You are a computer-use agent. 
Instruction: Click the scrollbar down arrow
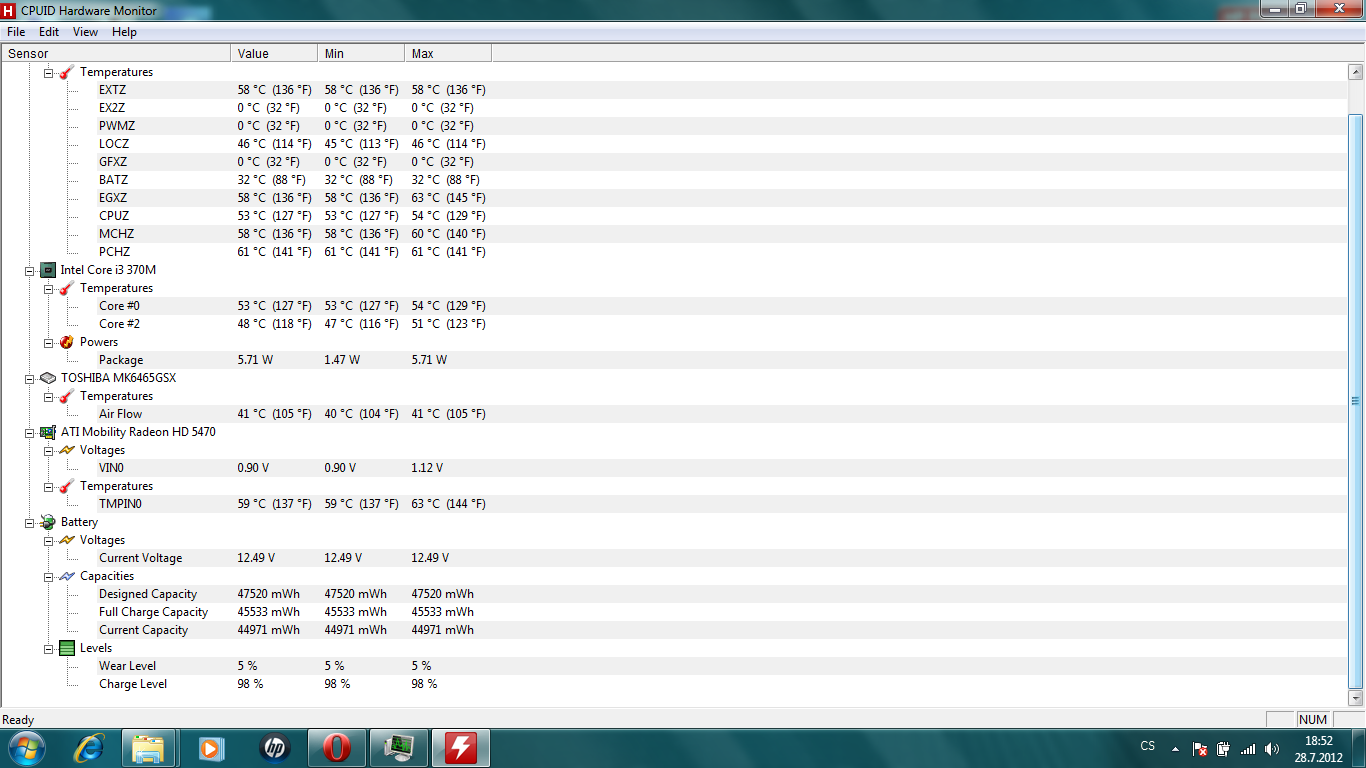pyautogui.click(x=1356, y=698)
